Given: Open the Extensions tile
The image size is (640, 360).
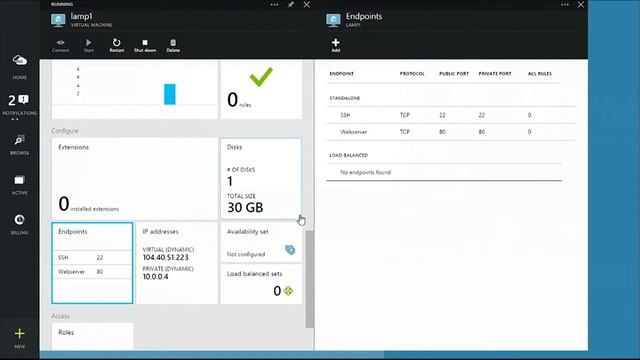Looking at the screenshot, I should pos(135,179).
